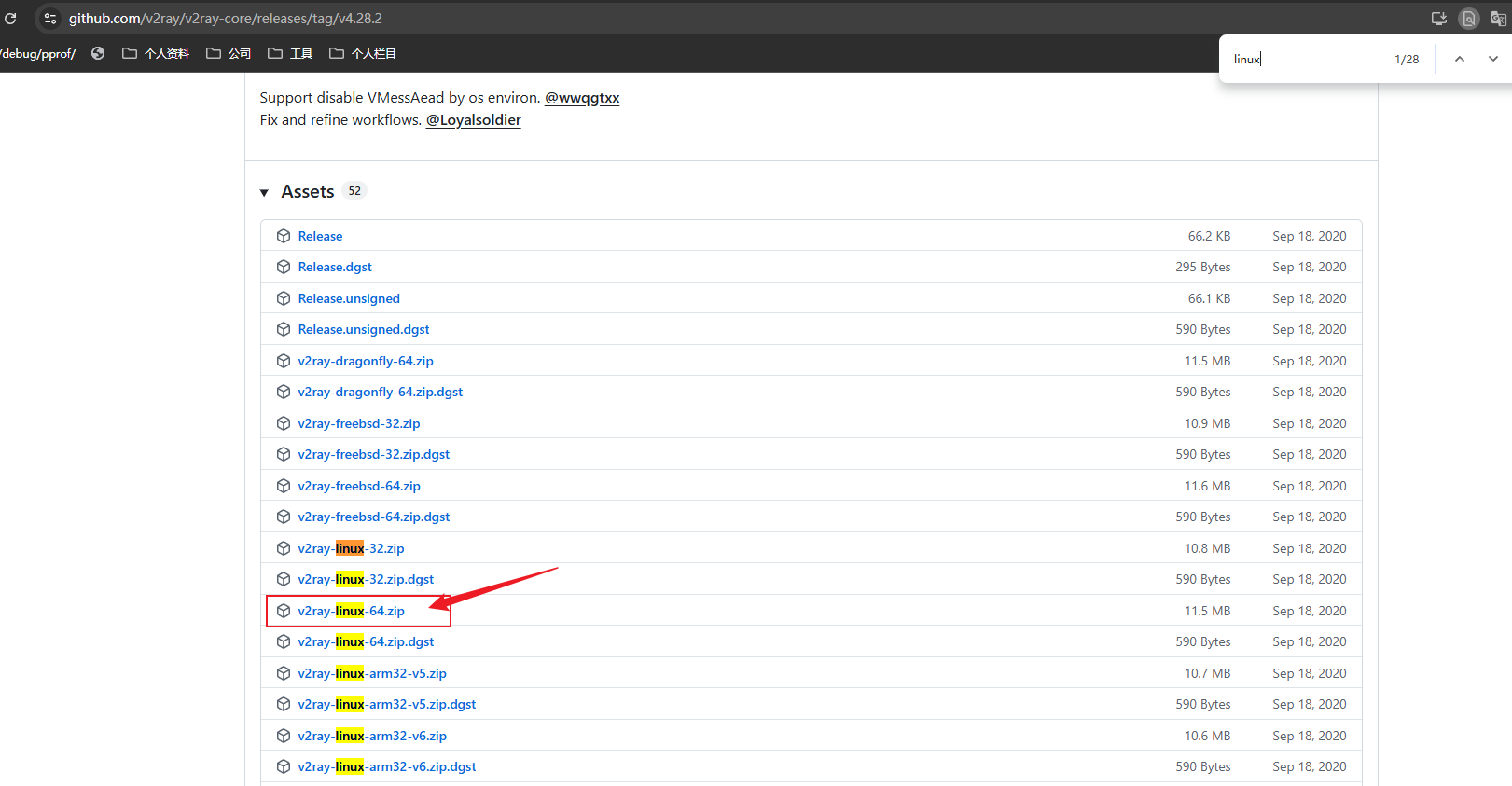Open the install app icon in the address bar
Screen dimensions: 1512x786
tap(1439, 18)
